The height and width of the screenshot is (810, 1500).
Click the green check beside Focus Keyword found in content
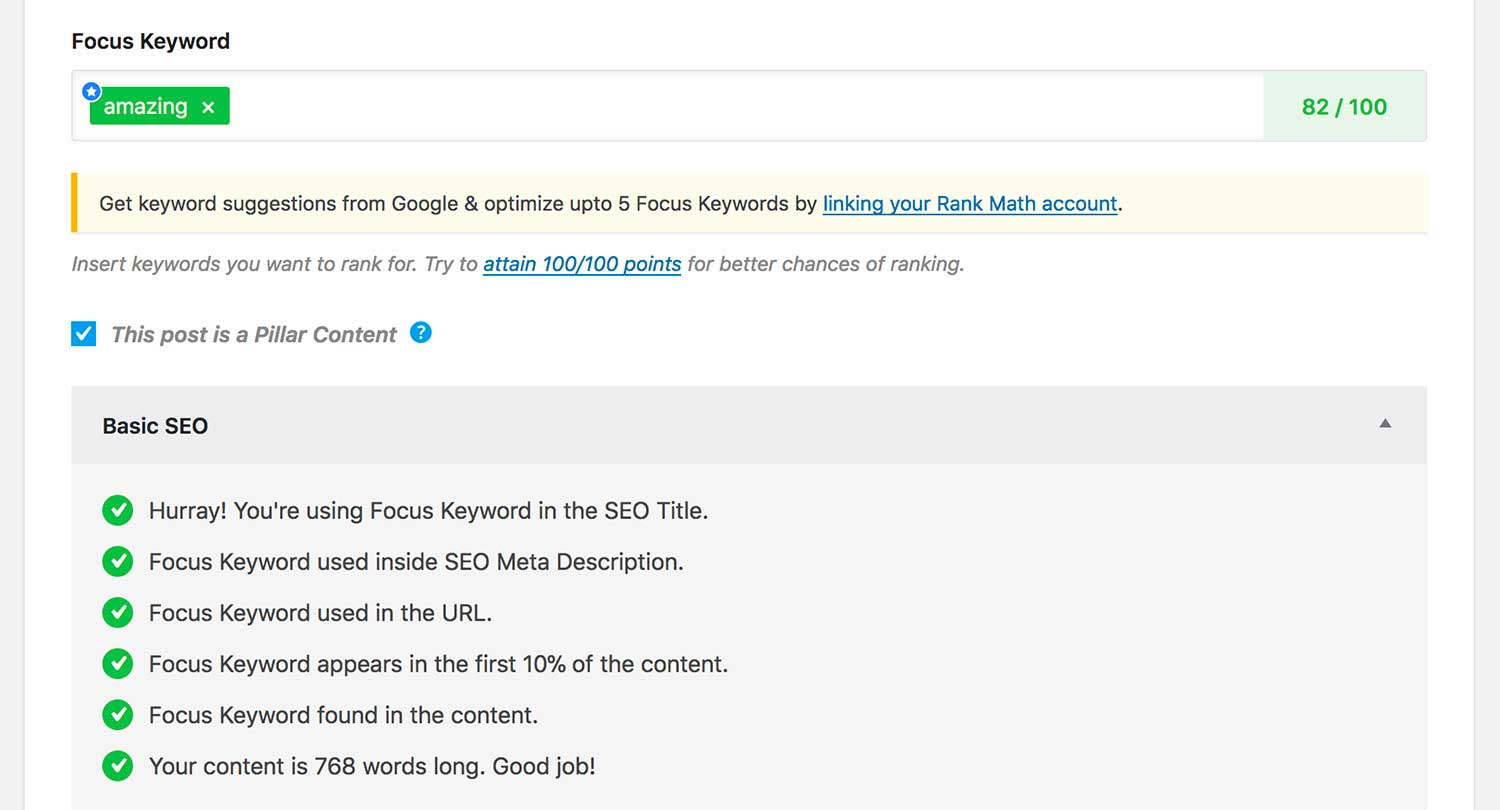pos(118,715)
